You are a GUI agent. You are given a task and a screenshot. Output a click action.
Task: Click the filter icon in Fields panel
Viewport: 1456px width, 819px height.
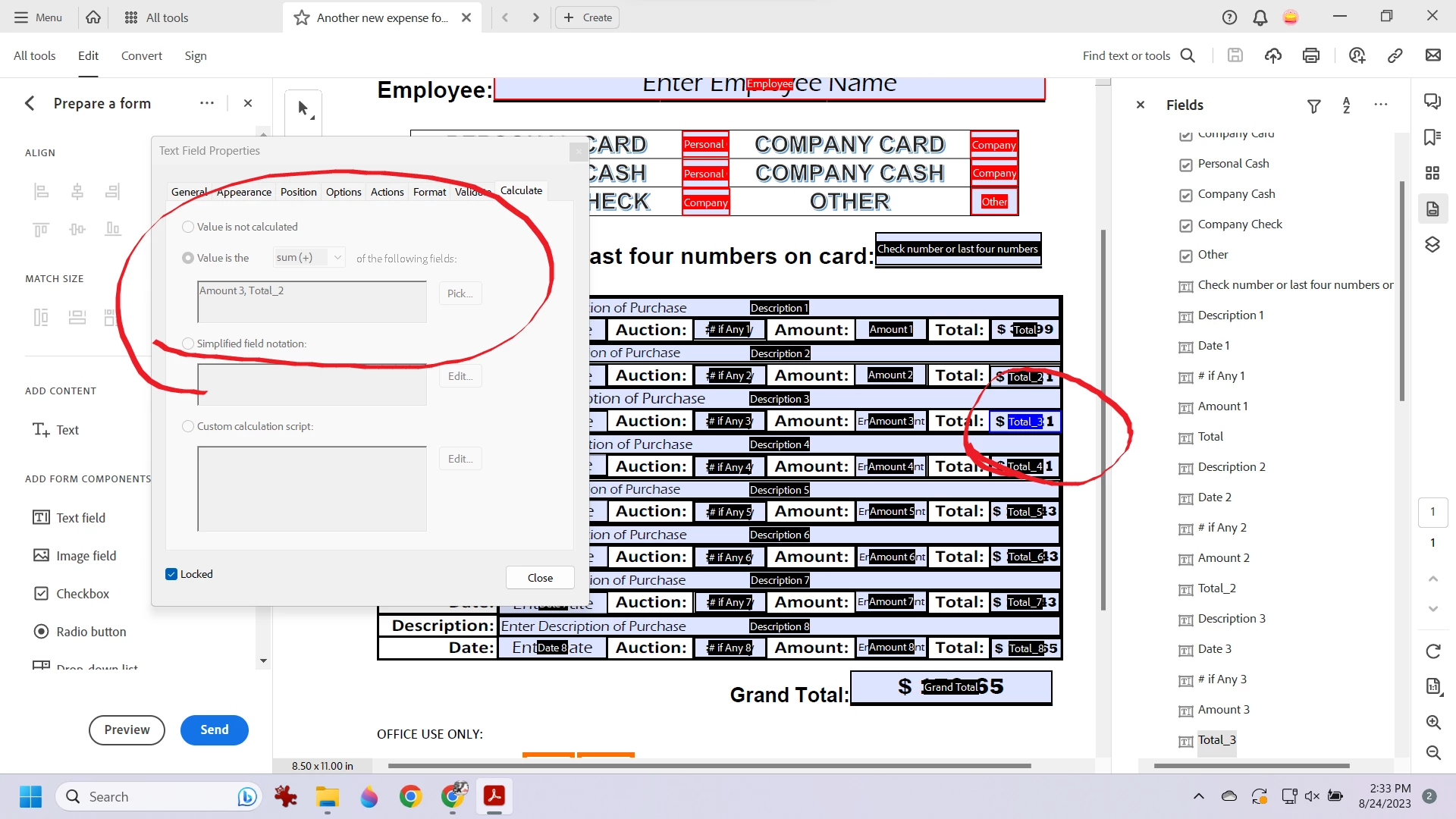1313,106
